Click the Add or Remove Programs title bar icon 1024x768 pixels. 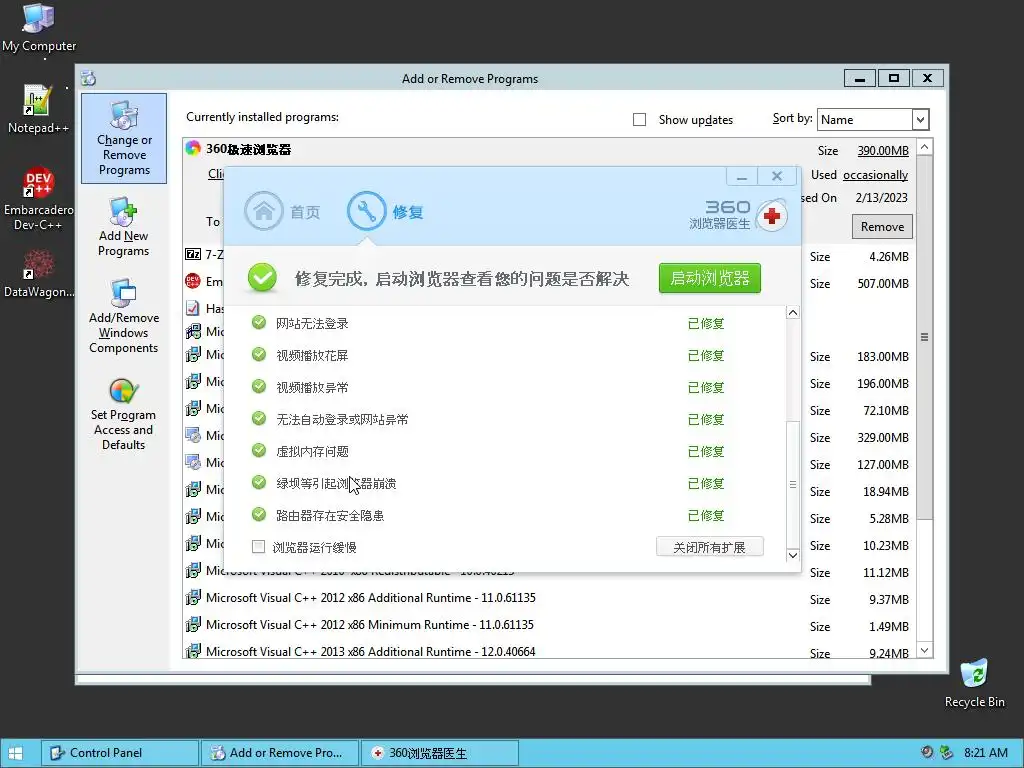pyautogui.click(x=89, y=78)
